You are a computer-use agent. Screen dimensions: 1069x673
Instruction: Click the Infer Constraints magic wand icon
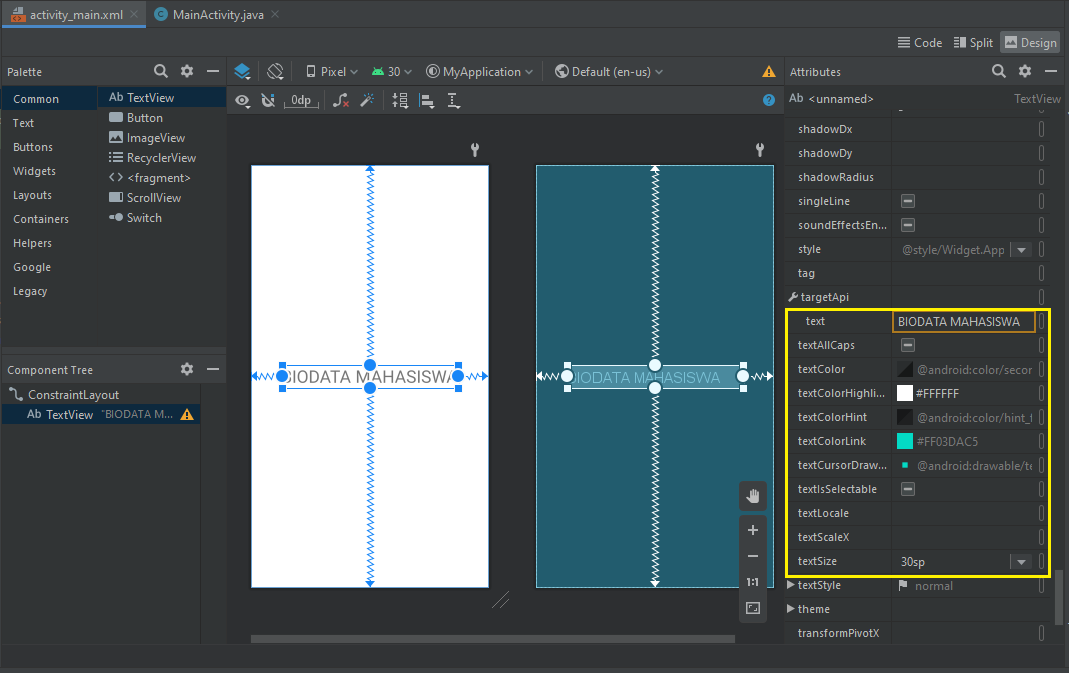368,100
